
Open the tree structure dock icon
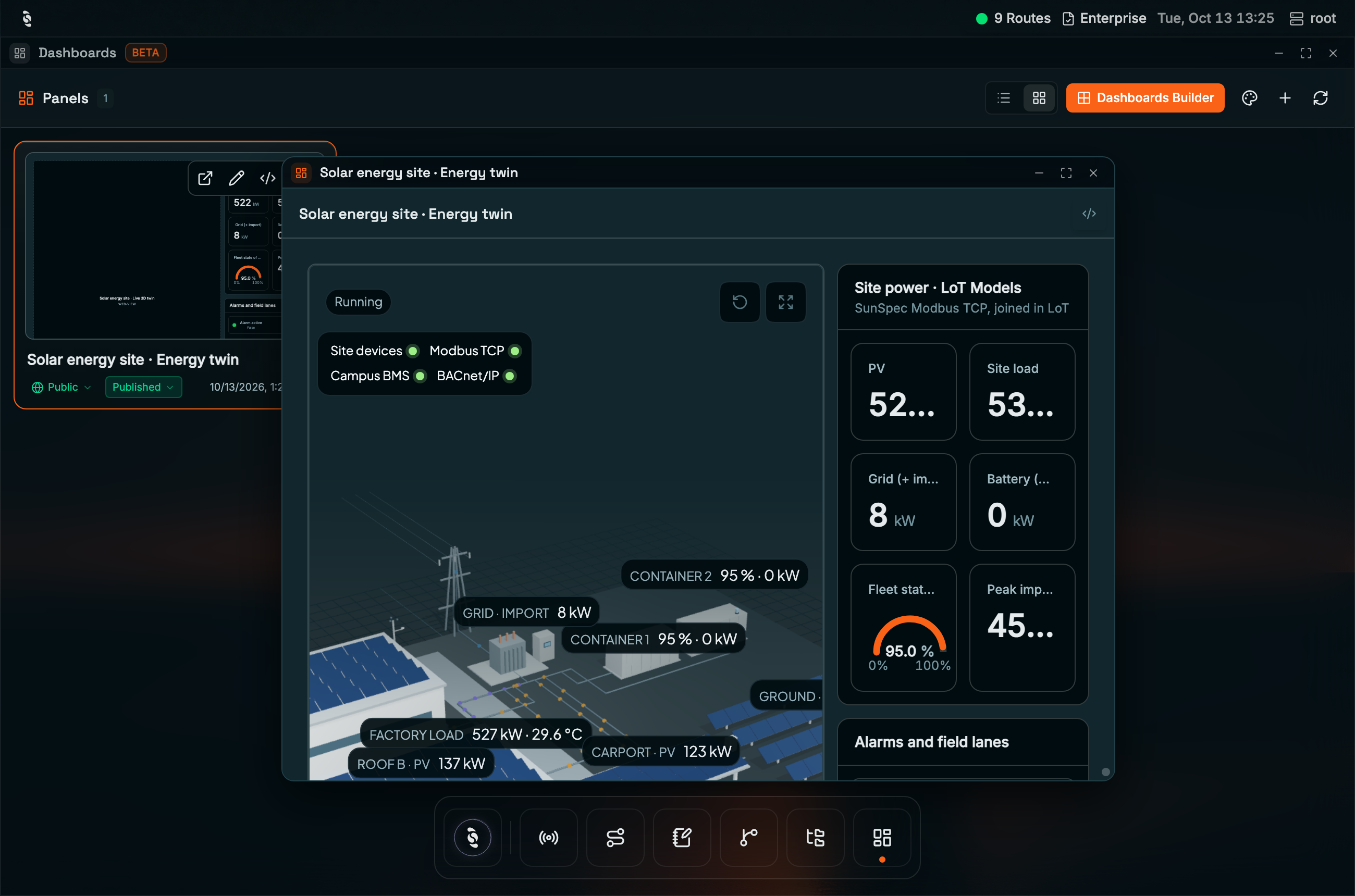(815, 838)
